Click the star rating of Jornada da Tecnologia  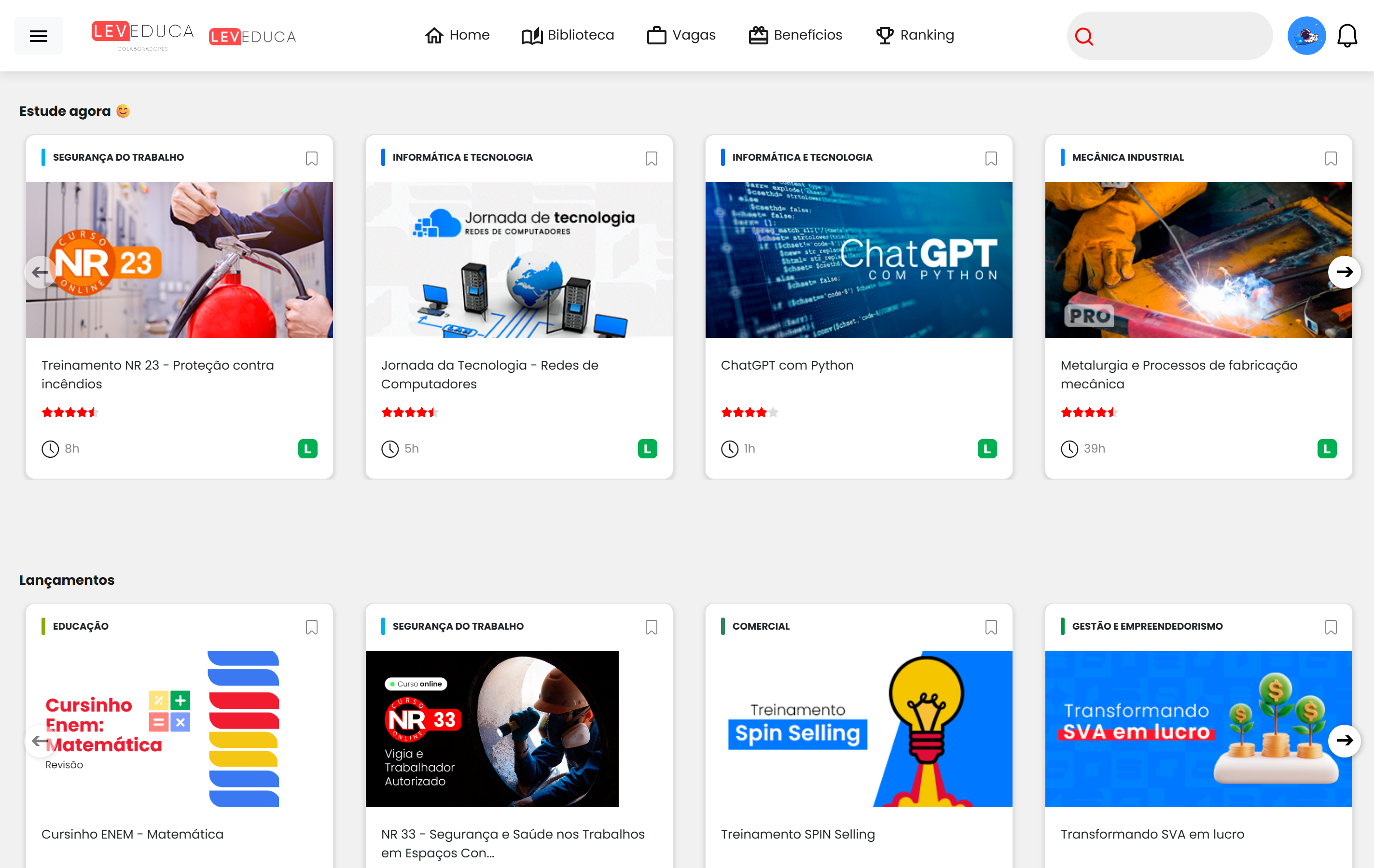point(410,413)
